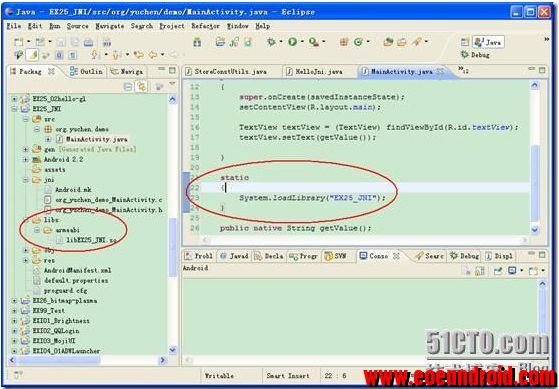Open the Window menu
Image resolution: width=559 pixels, height=389 pixels.
click(237, 26)
